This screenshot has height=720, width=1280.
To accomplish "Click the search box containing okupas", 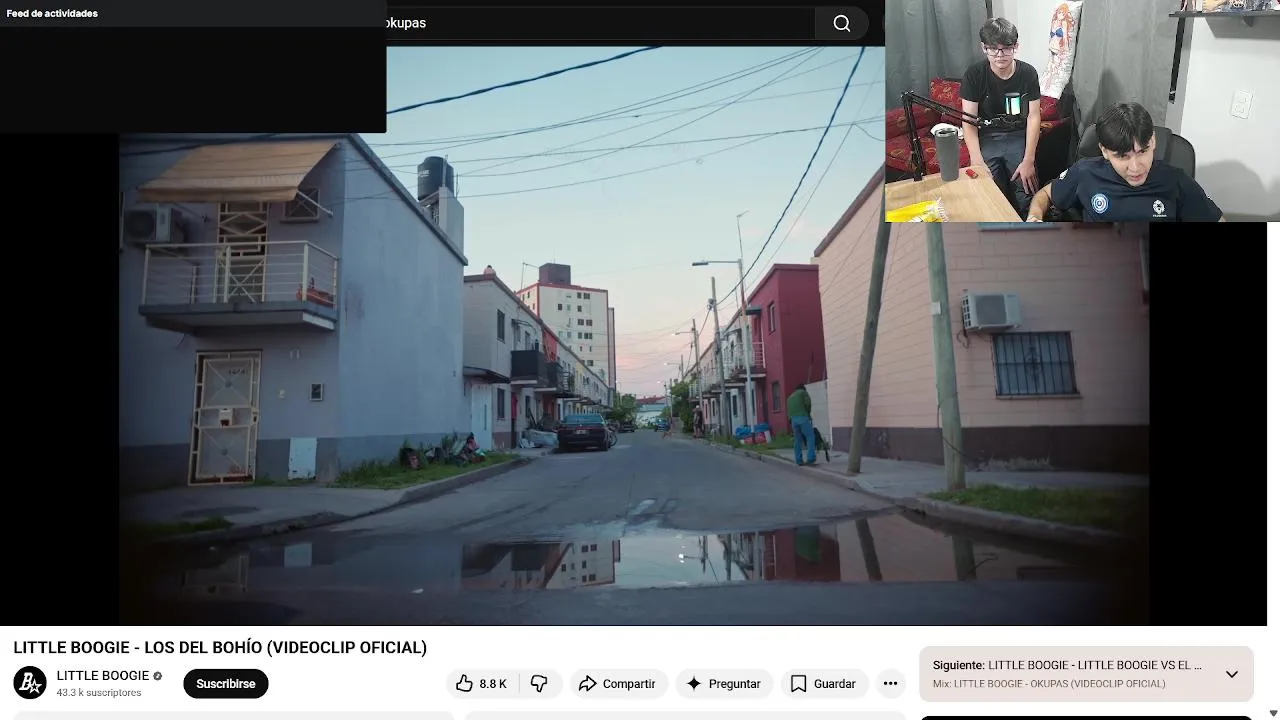I will 600,23.
